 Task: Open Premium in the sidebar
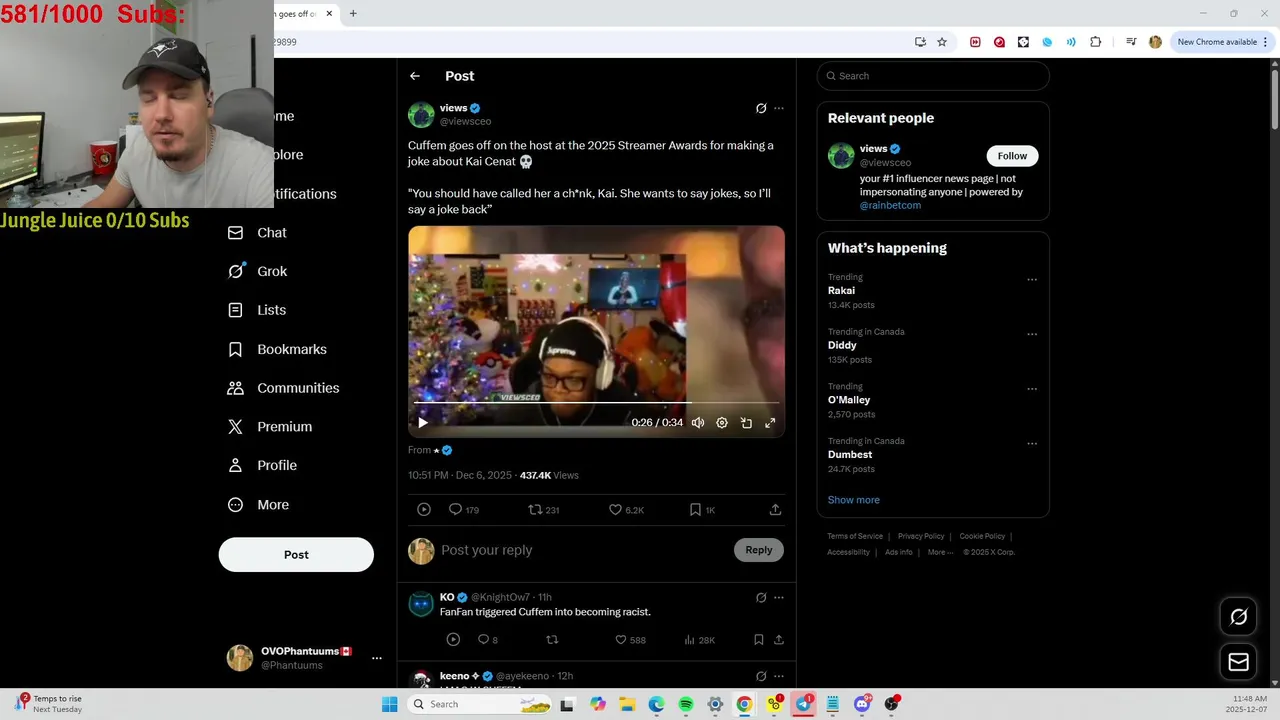[x=270, y=427]
